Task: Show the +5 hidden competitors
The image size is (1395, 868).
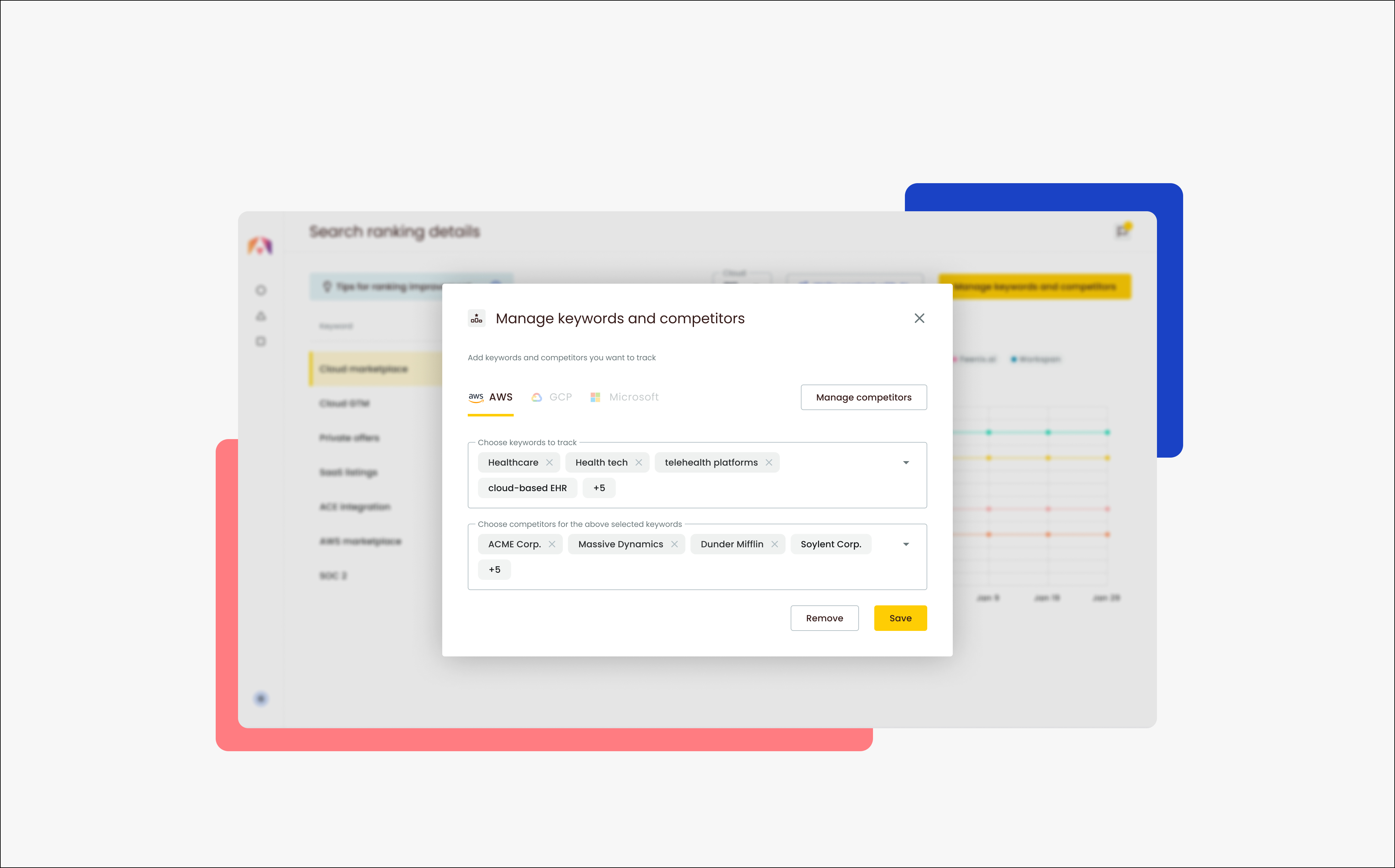Action: tap(494, 570)
